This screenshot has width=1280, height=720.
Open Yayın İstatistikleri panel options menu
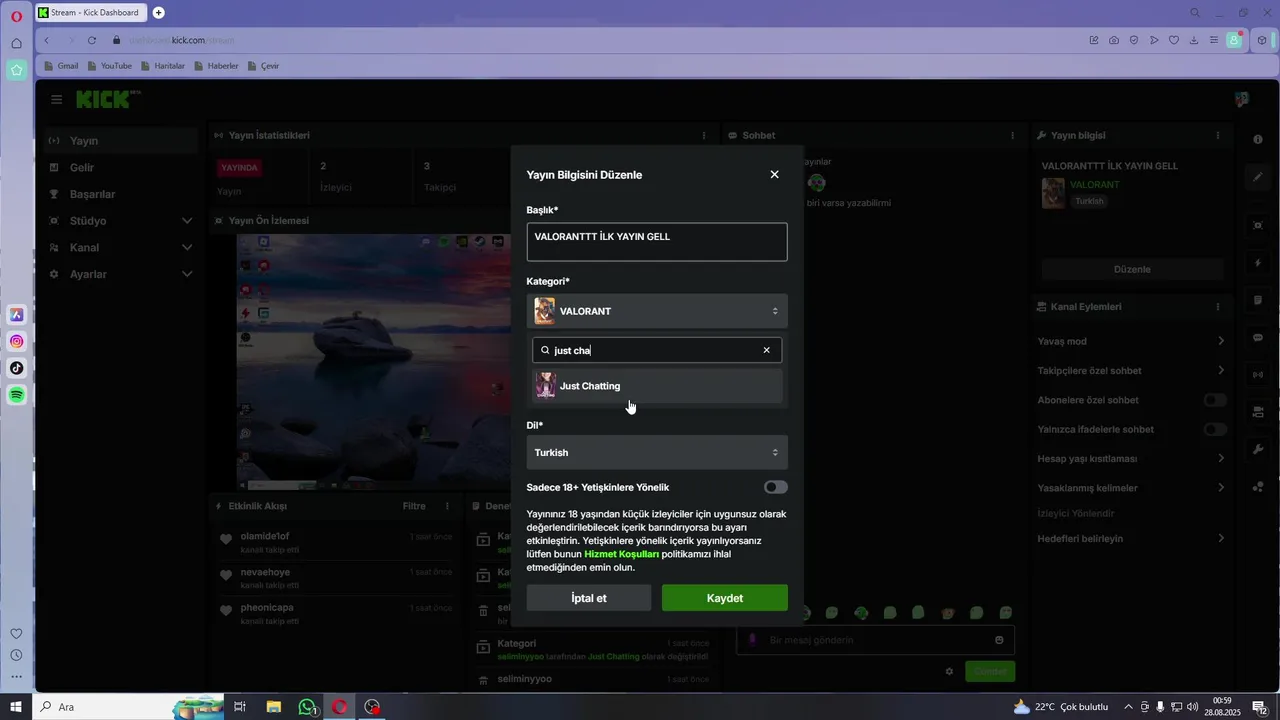click(704, 135)
